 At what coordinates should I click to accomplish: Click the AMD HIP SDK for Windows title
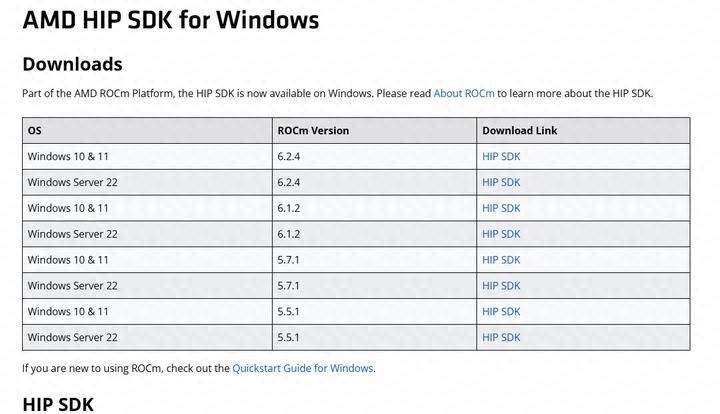point(170,20)
